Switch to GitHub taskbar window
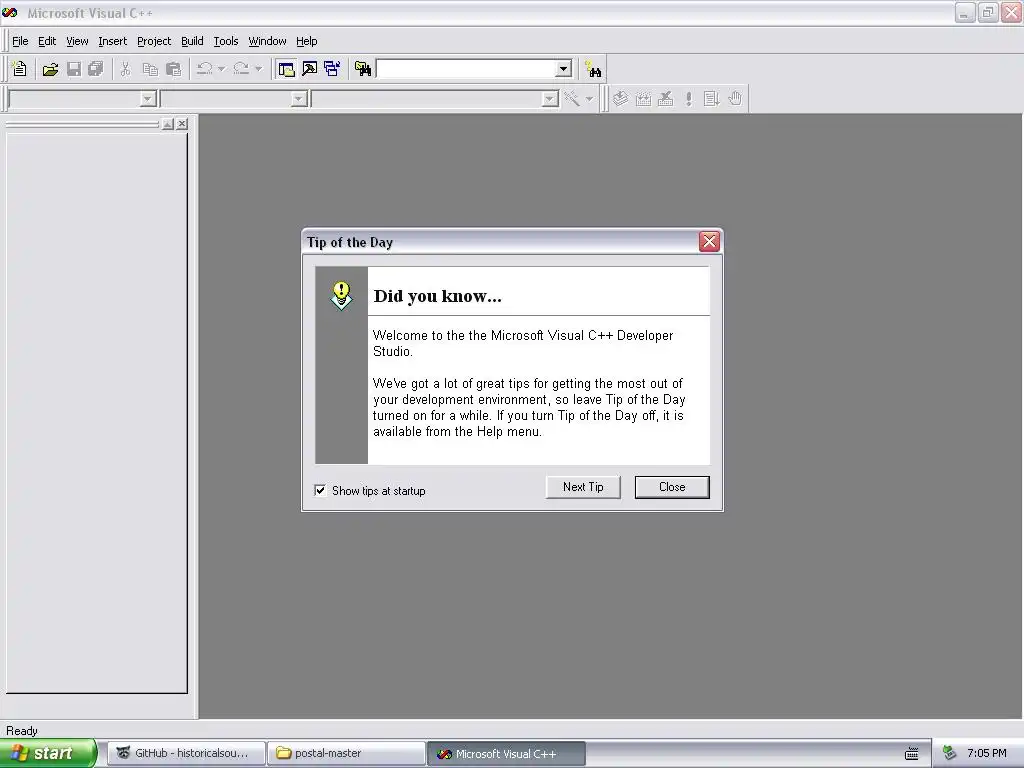1024x768 pixels. click(186, 754)
